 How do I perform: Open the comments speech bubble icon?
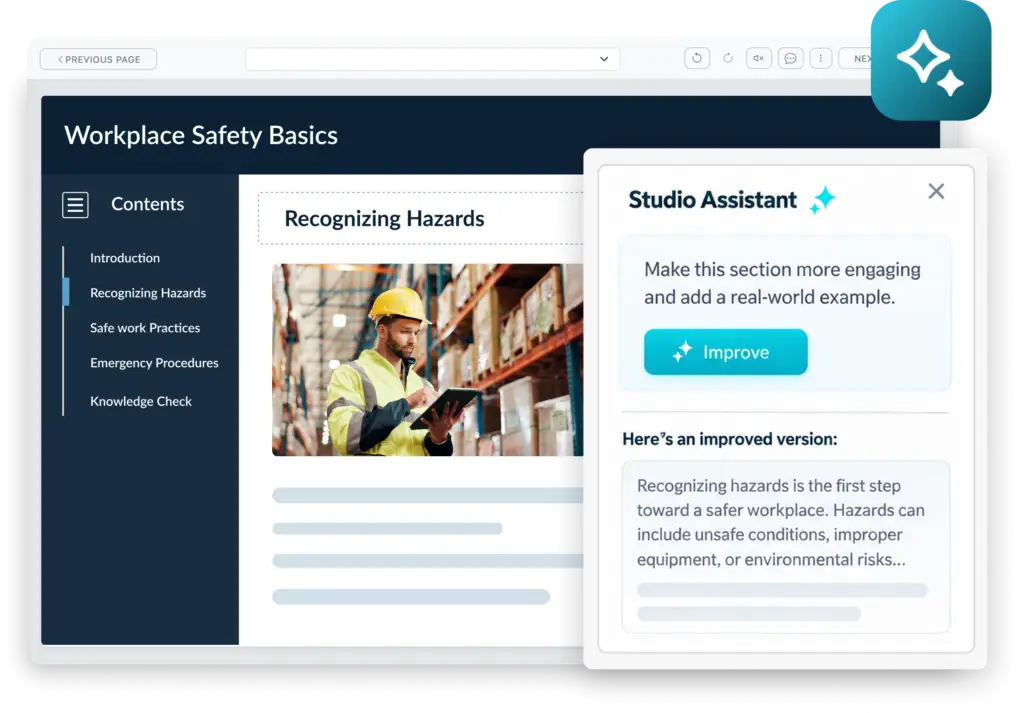790,59
